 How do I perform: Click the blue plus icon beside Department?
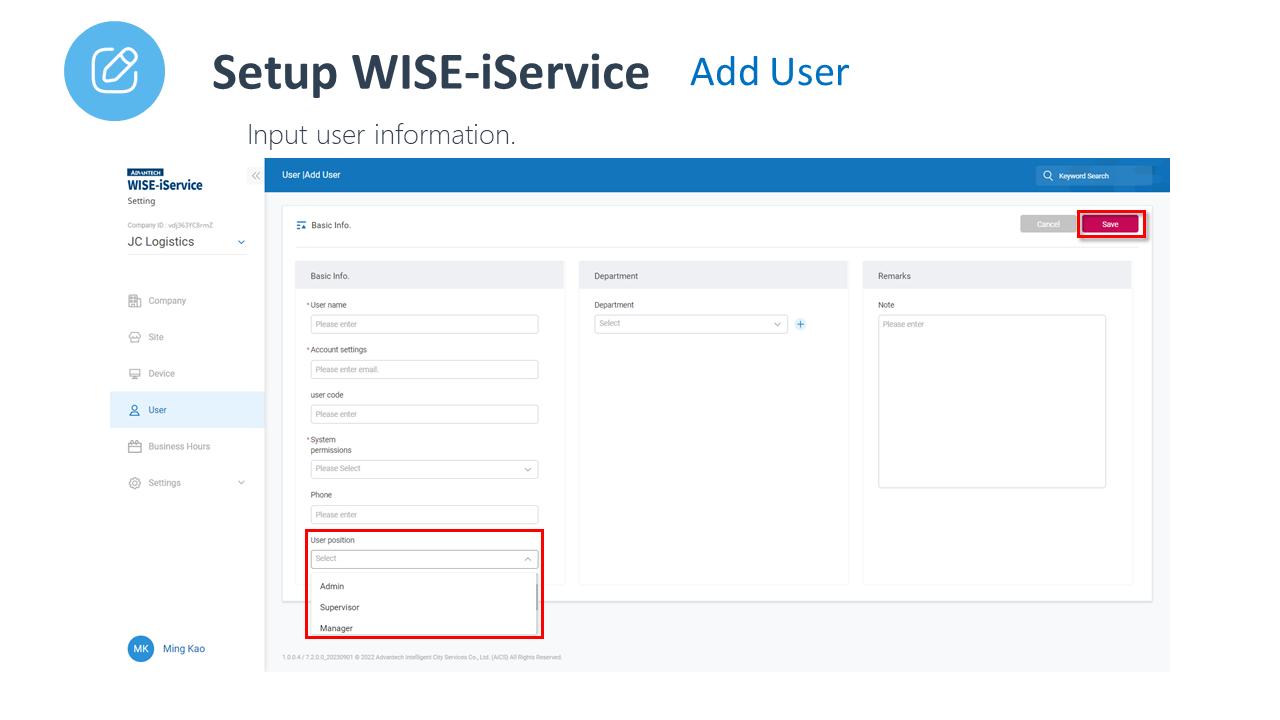pos(800,324)
